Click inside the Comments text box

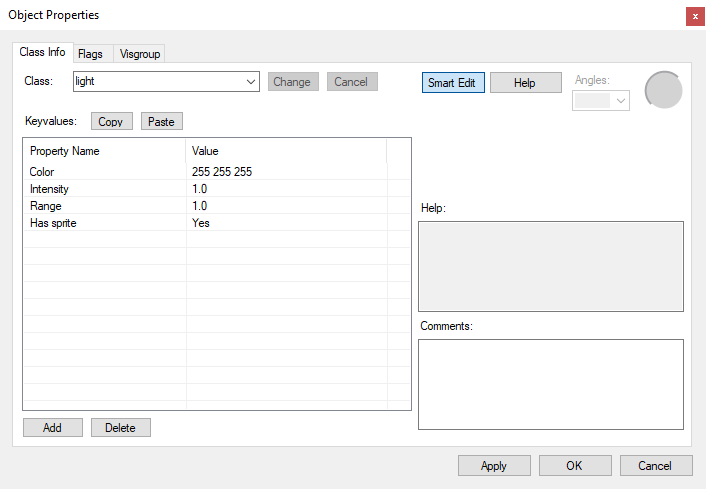click(x=550, y=384)
